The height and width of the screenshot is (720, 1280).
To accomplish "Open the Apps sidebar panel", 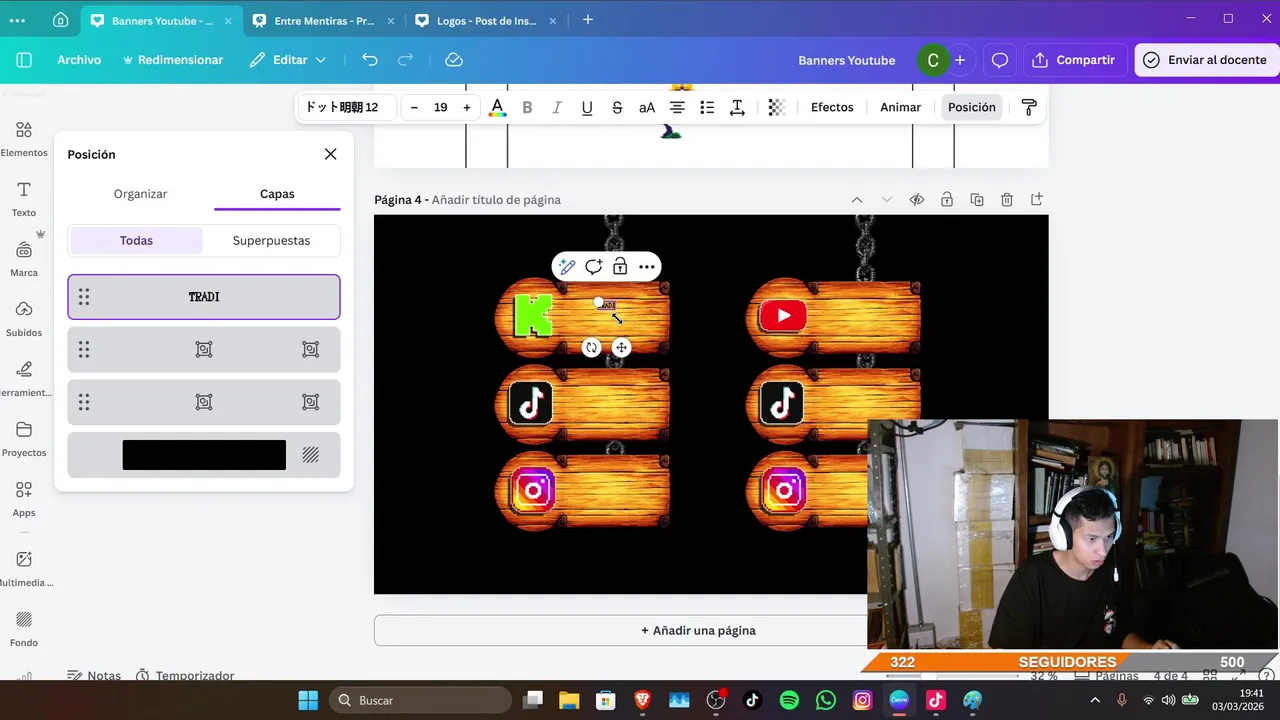I will tap(24, 499).
